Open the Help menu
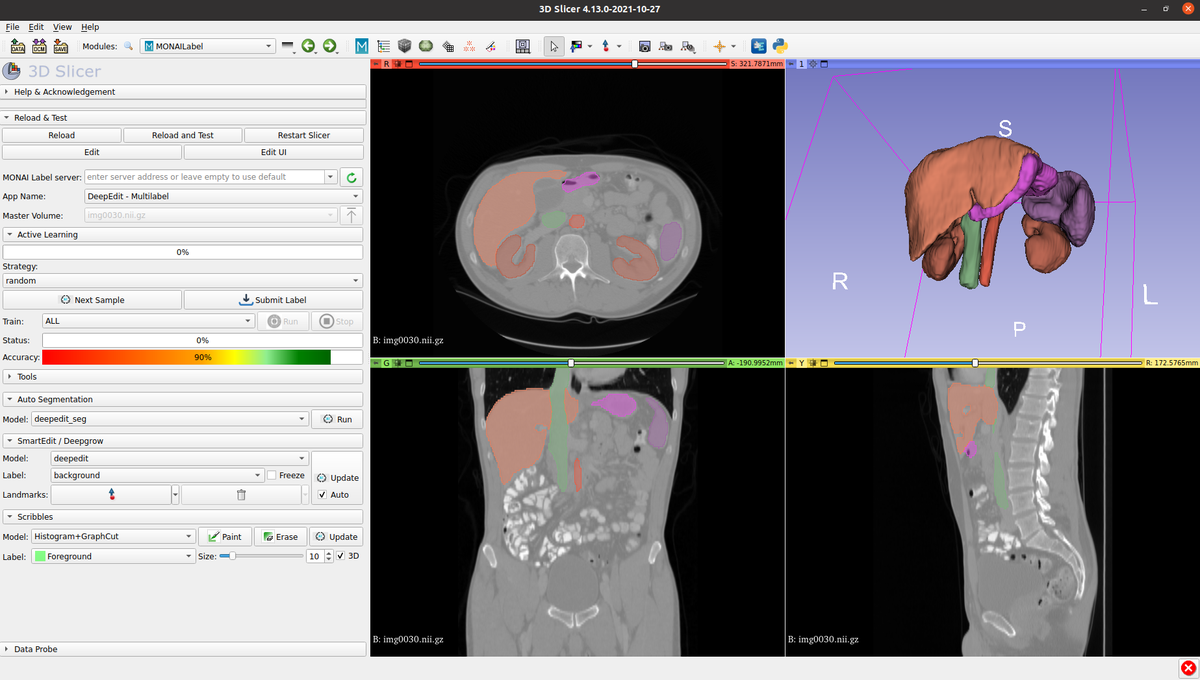Image resolution: width=1200 pixels, height=680 pixels. (x=89, y=27)
